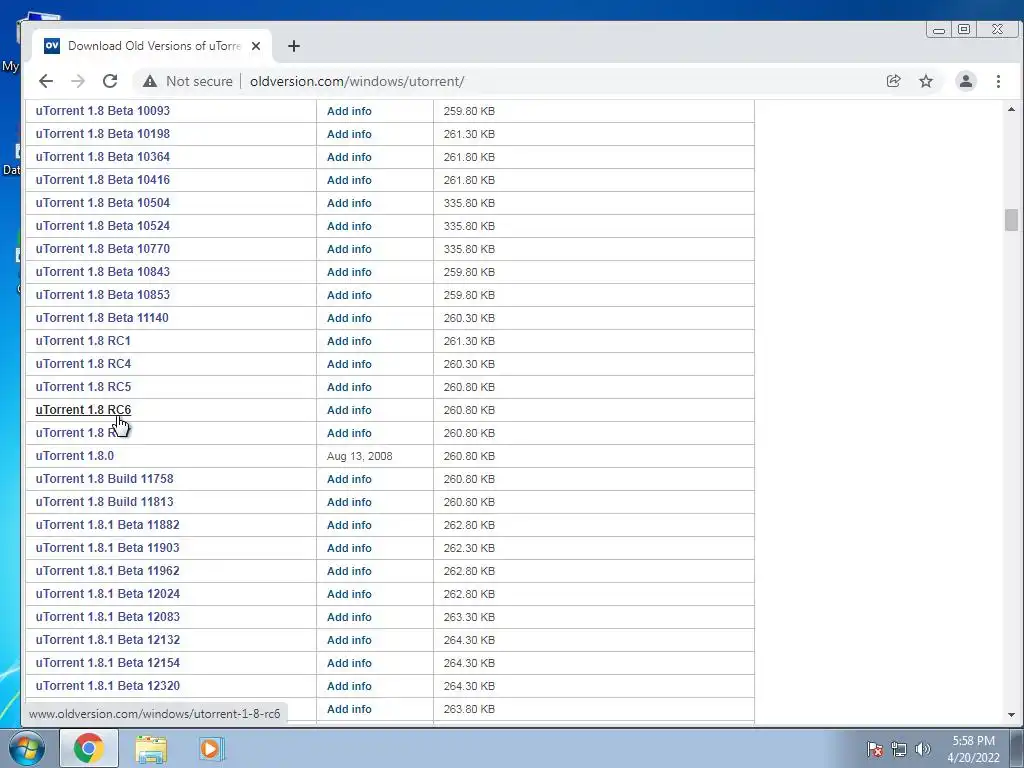The image size is (1024, 768).
Task: Share this page via share icon
Action: click(x=893, y=81)
